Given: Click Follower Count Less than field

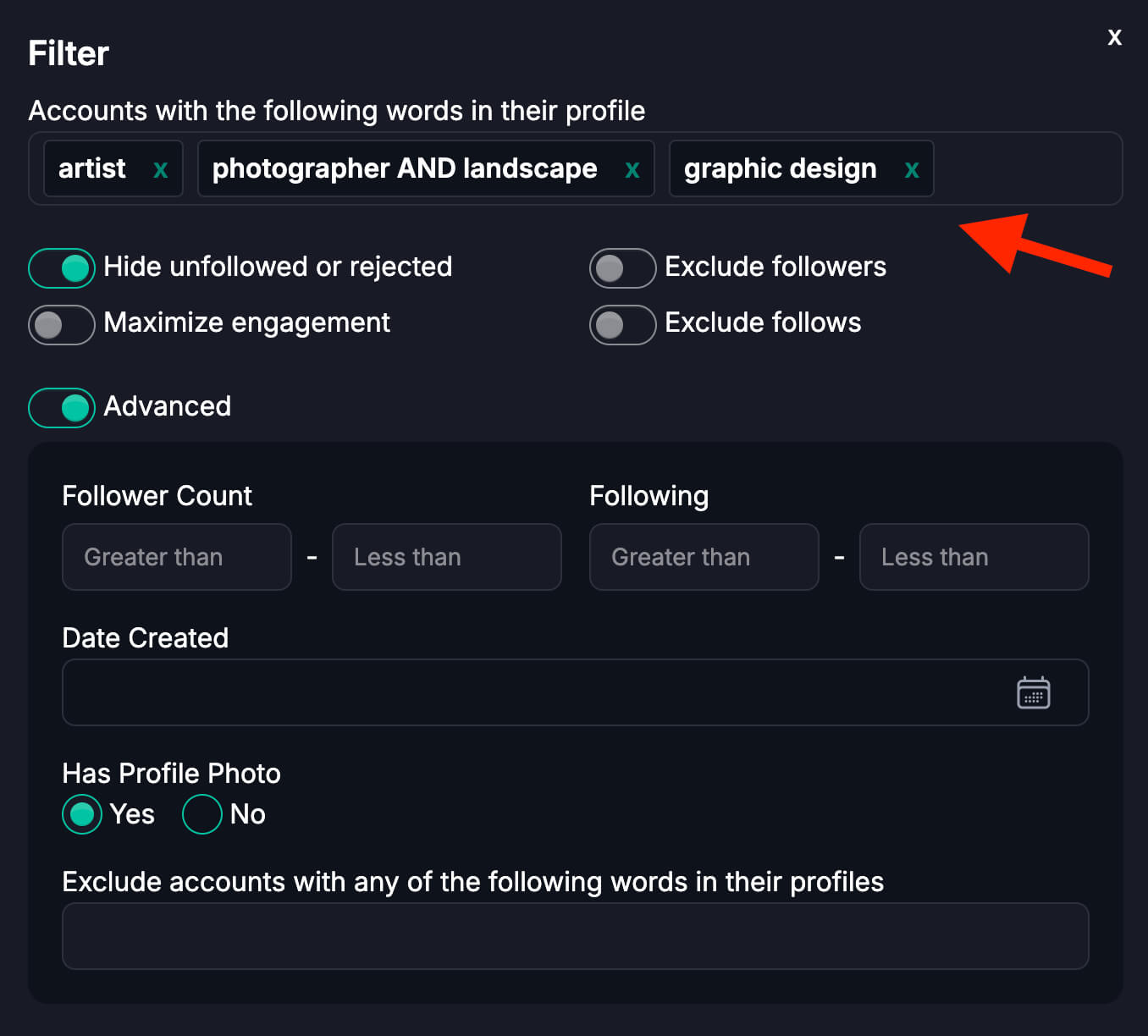Looking at the screenshot, I should [447, 557].
